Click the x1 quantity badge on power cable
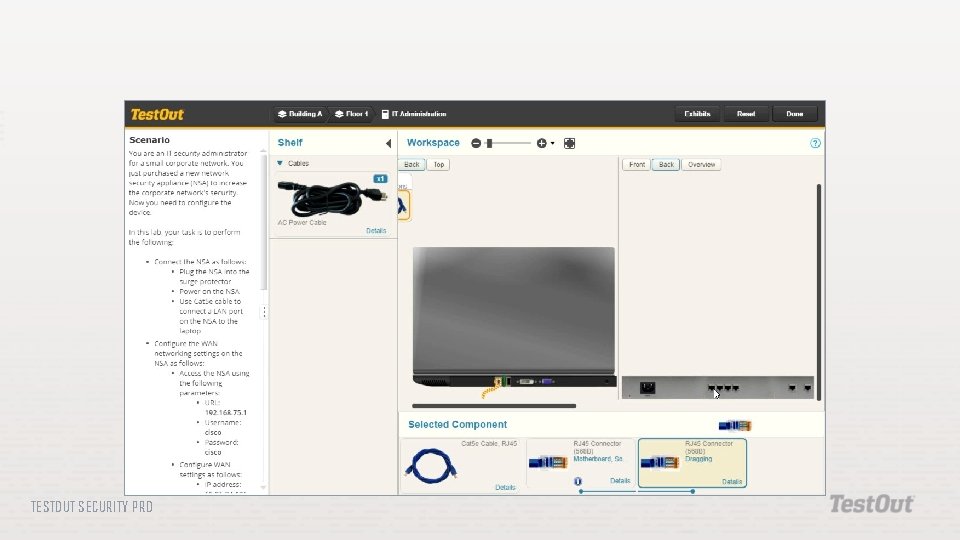 (380, 179)
